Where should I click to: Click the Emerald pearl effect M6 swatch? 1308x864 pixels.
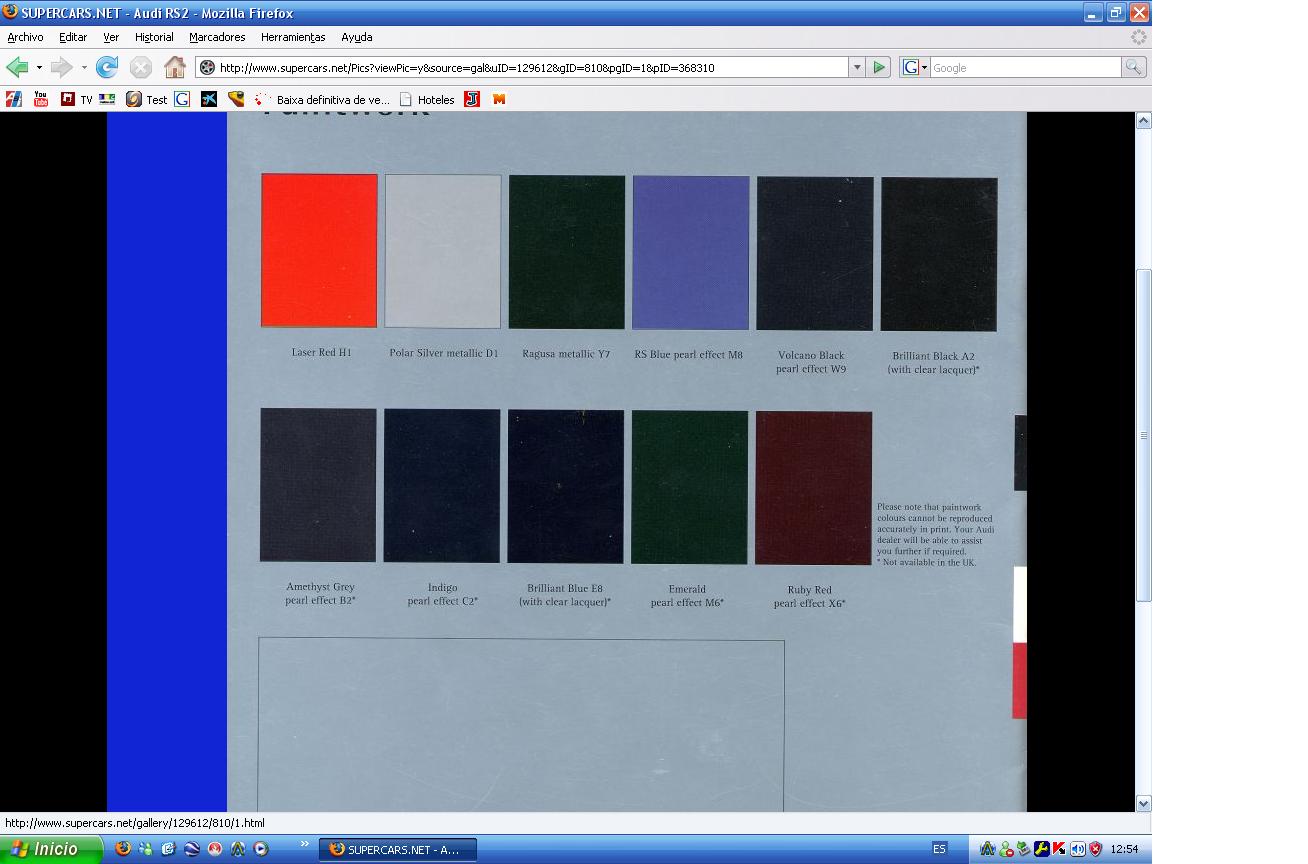click(690, 487)
